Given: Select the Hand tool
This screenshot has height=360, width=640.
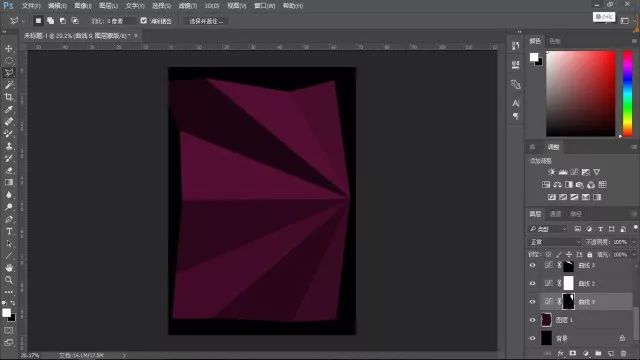Looking at the screenshot, I should pos(9,268).
